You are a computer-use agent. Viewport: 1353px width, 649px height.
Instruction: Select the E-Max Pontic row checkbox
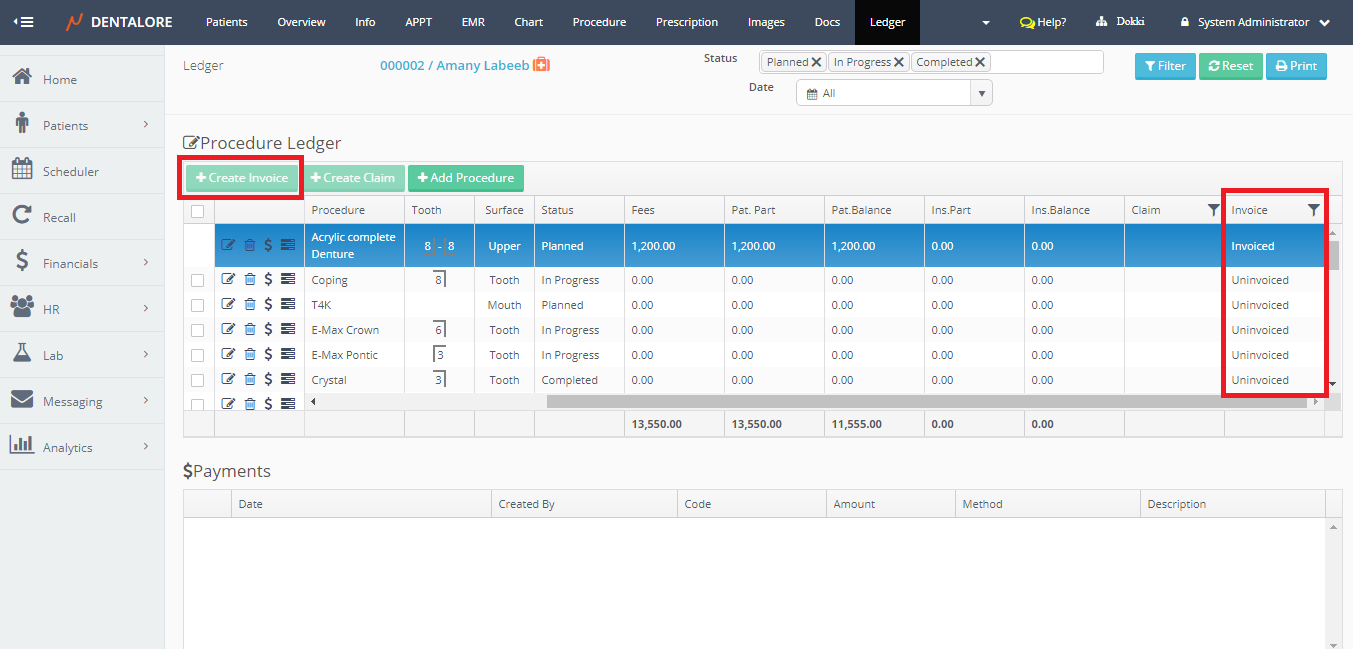pos(198,355)
